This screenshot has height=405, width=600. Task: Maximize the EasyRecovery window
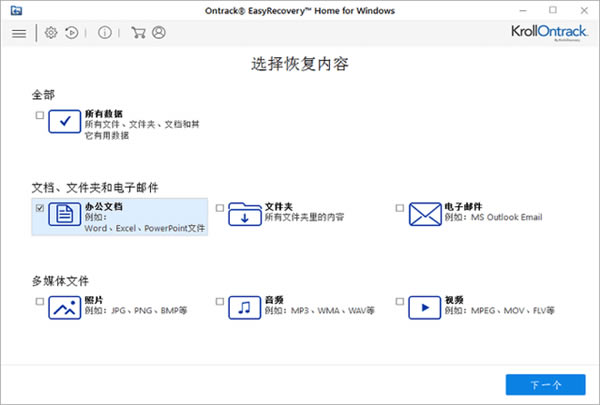pyautogui.click(x=553, y=10)
